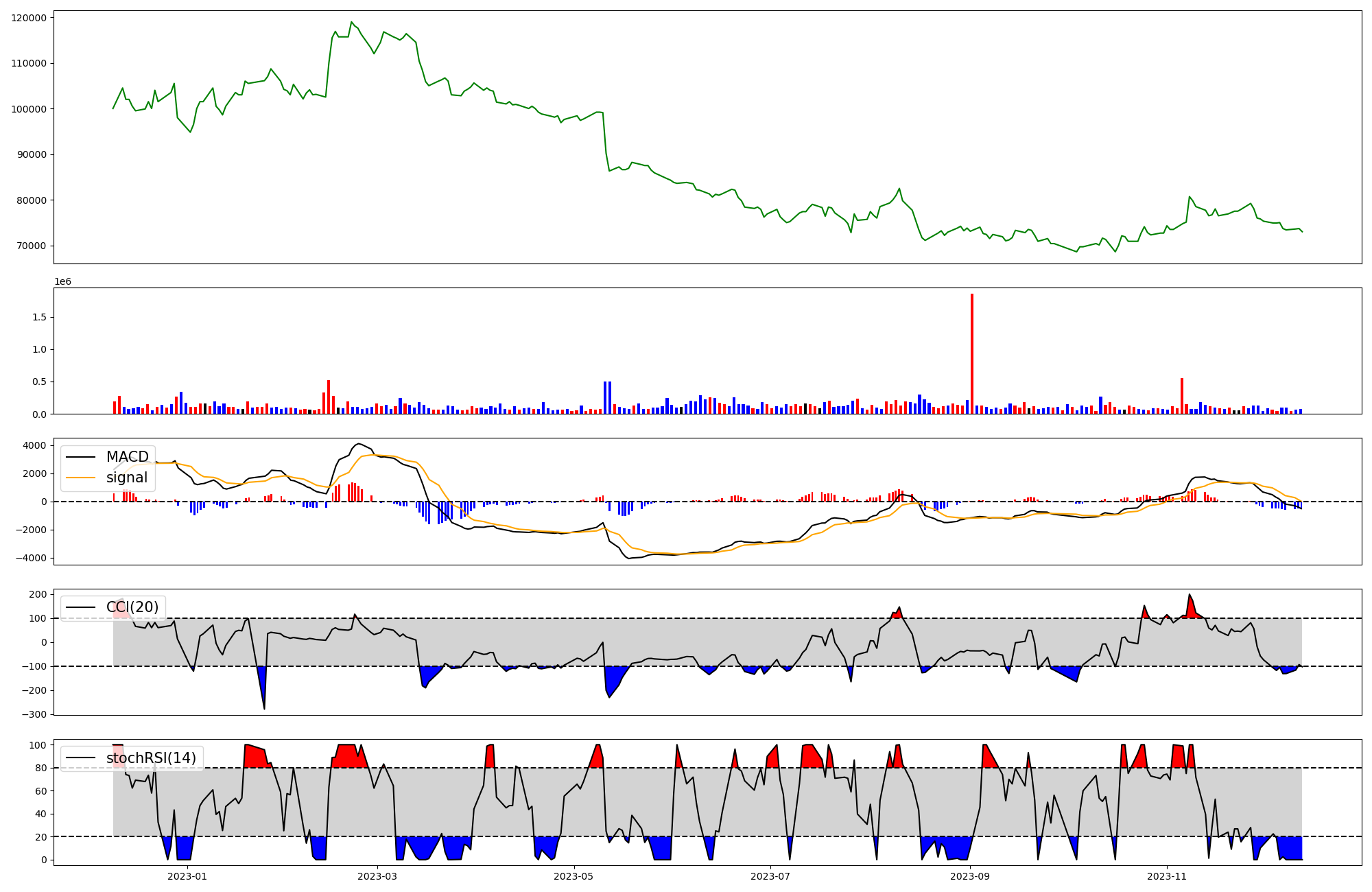Viewport: 1372px width, 892px height.
Task: Click the 1e6 volume scale label
Action: [62, 282]
